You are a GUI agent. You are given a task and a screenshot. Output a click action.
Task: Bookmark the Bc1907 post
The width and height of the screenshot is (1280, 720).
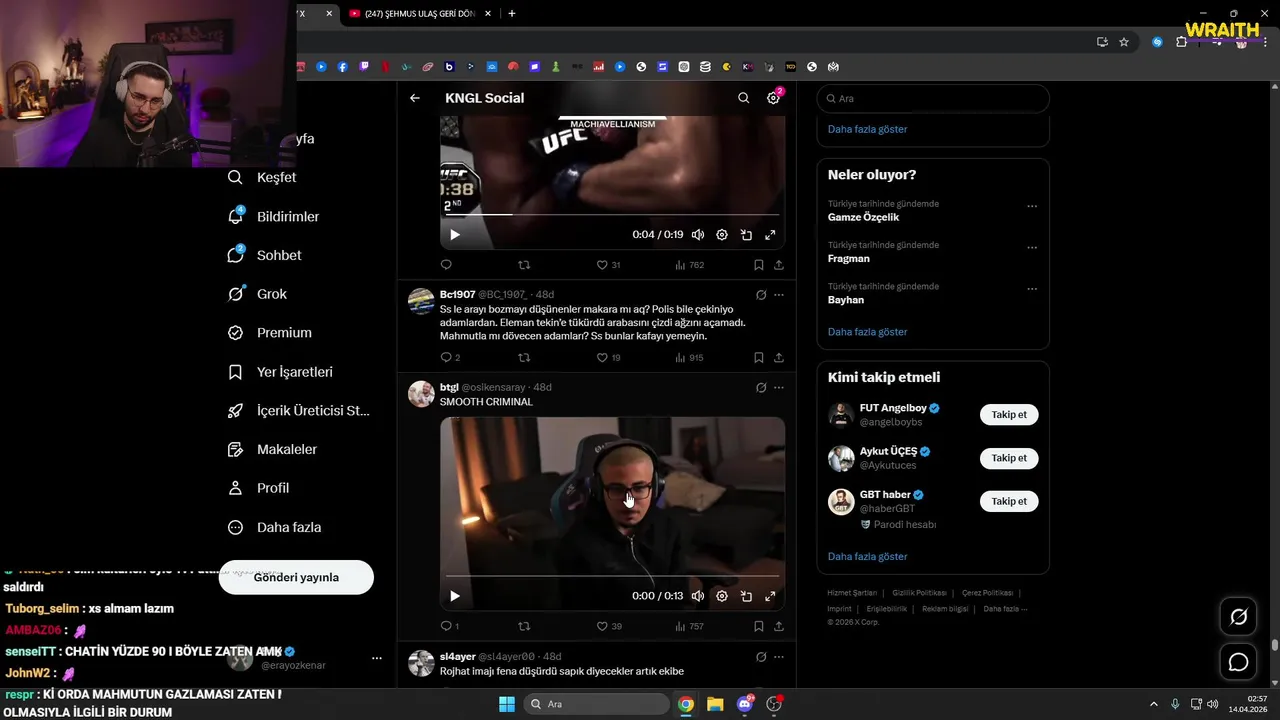coord(758,357)
